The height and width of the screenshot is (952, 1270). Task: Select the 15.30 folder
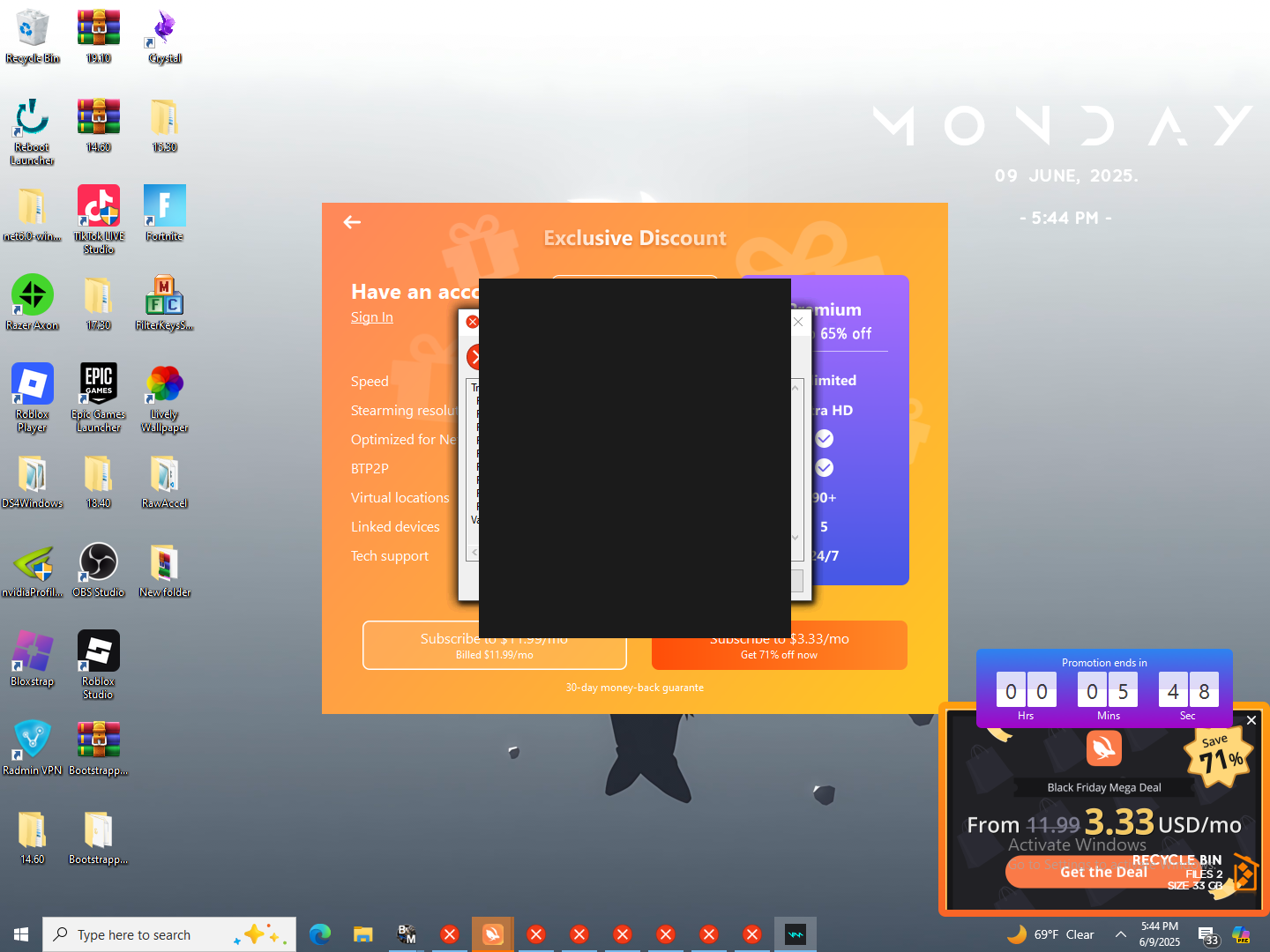click(x=165, y=125)
